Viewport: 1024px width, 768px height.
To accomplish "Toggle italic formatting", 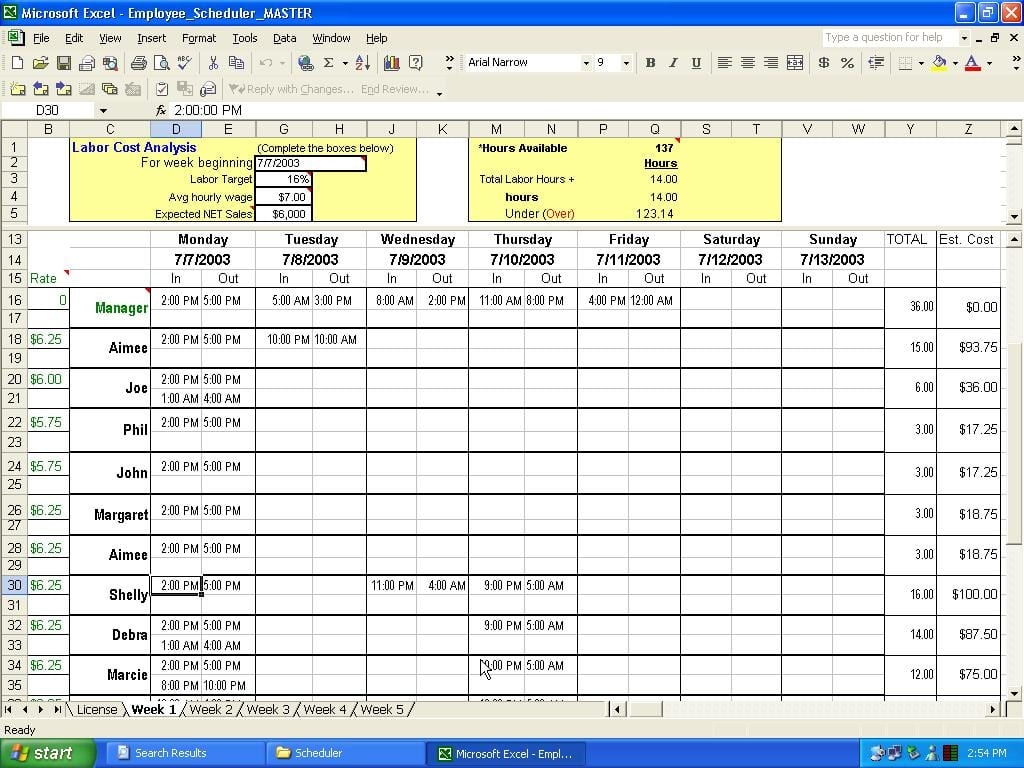I will pos(672,62).
